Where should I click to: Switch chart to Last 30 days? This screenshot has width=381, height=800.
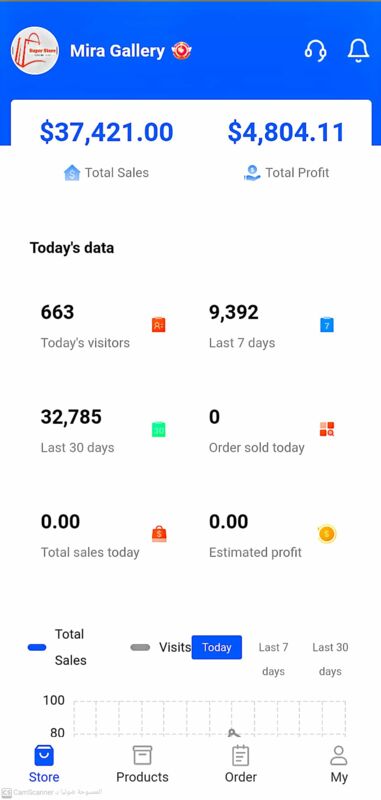pyautogui.click(x=330, y=659)
